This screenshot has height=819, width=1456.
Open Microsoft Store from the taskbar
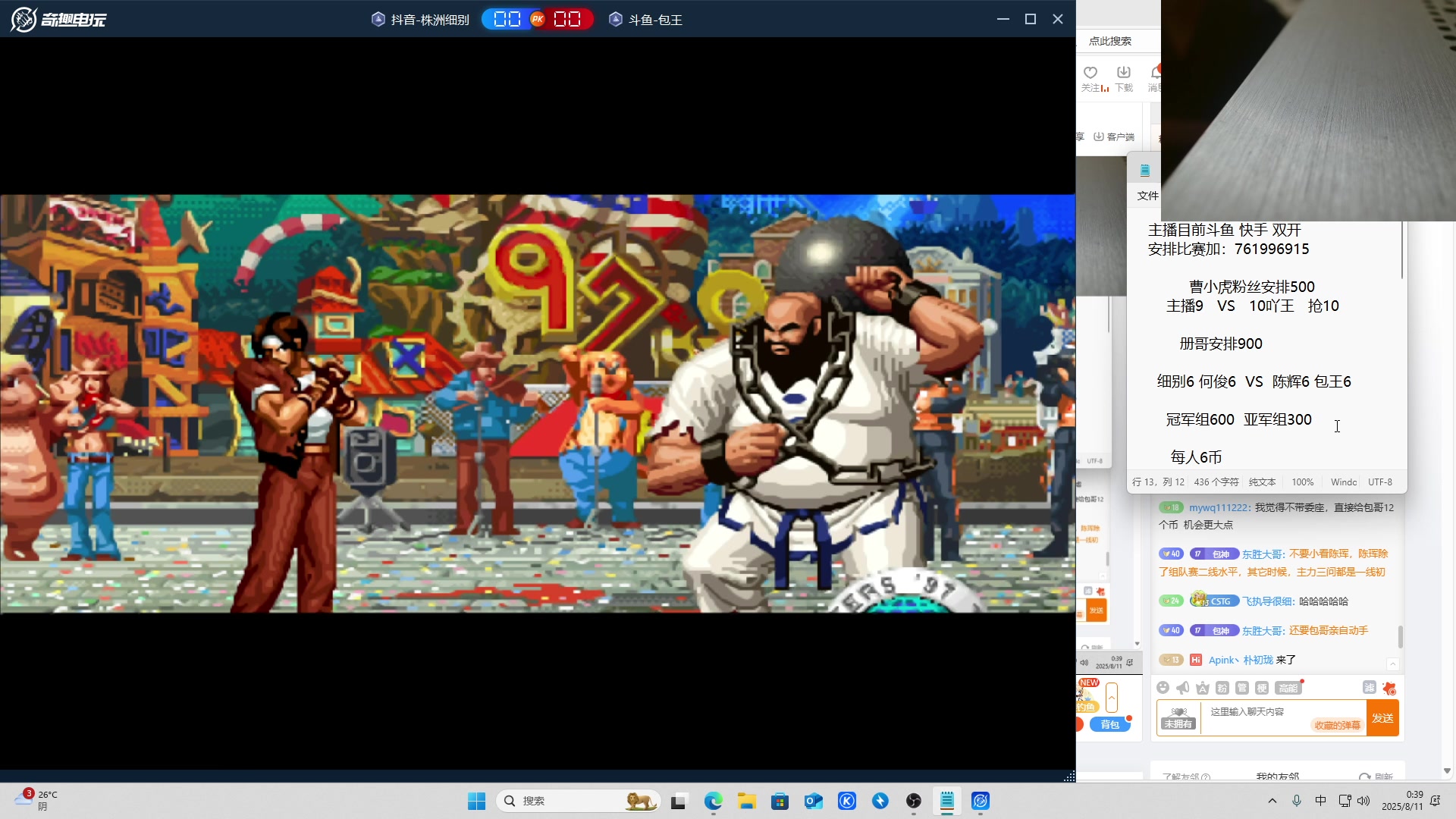780,801
